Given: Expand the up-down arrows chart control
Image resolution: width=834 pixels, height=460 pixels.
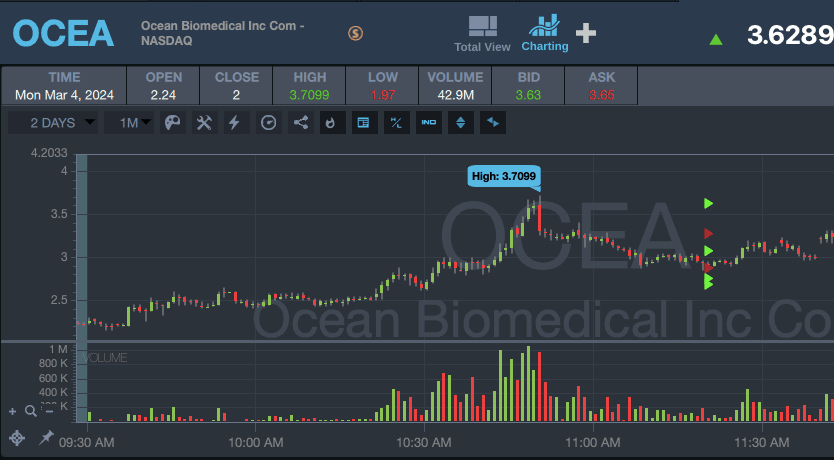Looking at the screenshot, I should [x=460, y=122].
